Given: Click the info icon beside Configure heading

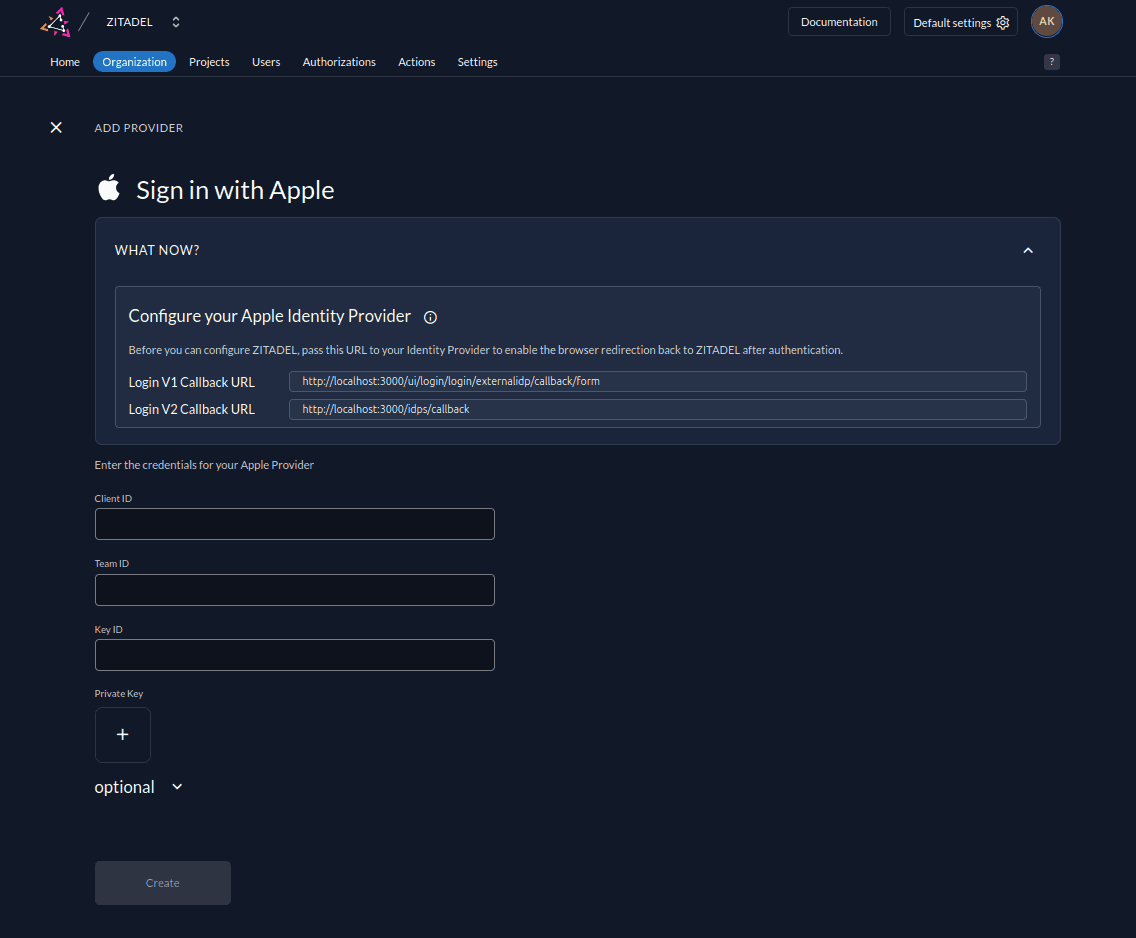Looking at the screenshot, I should click(x=430, y=317).
